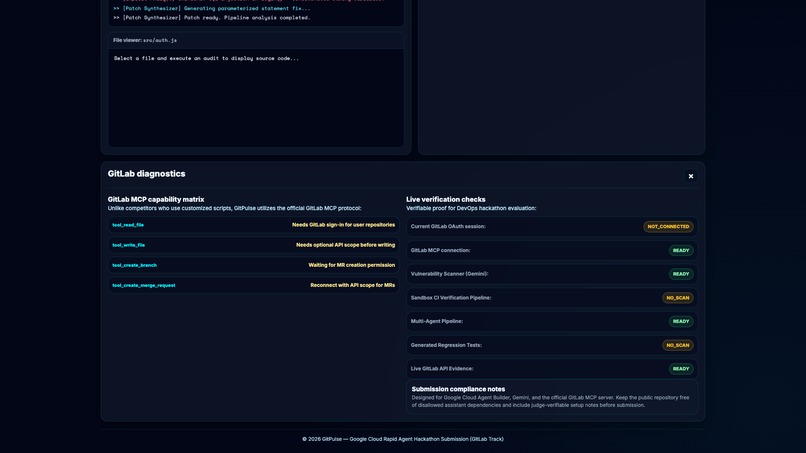The height and width of the screenshot is (453, 806).
Task: Click 'Reconnect with API scope for MRs' status
Action: coord(353,285)
